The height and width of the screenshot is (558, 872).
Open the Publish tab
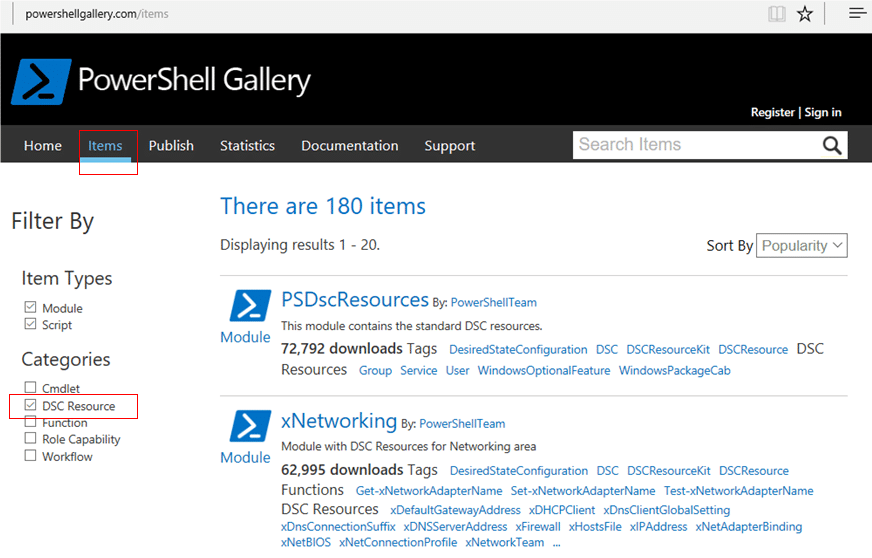pyautogui.click(x=171, y=146)
